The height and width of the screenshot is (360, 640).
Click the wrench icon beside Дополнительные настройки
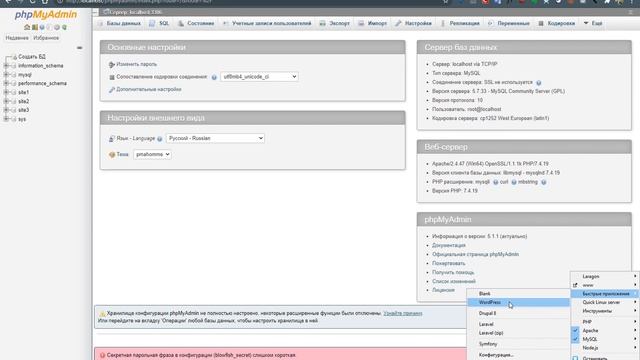pos(111,90)
